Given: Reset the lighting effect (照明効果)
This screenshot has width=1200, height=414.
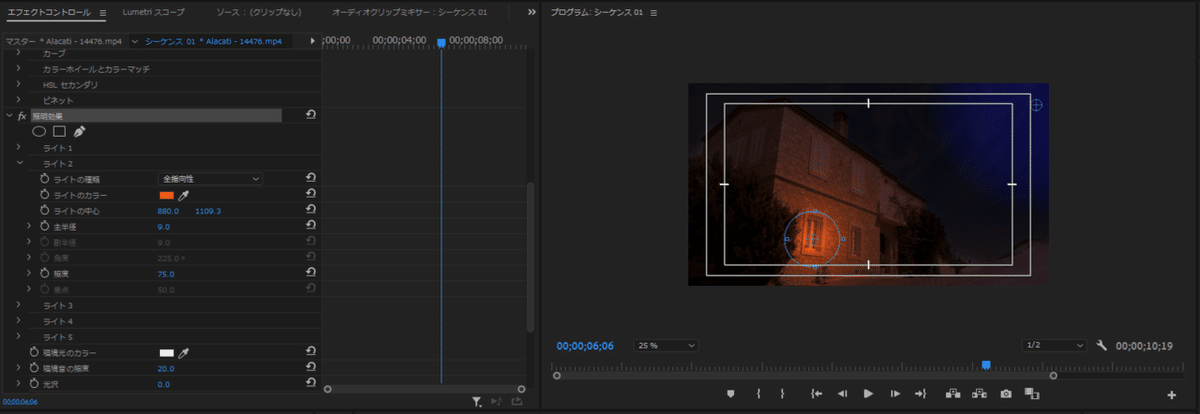Looking at the screenshot, I should (311, 116).
